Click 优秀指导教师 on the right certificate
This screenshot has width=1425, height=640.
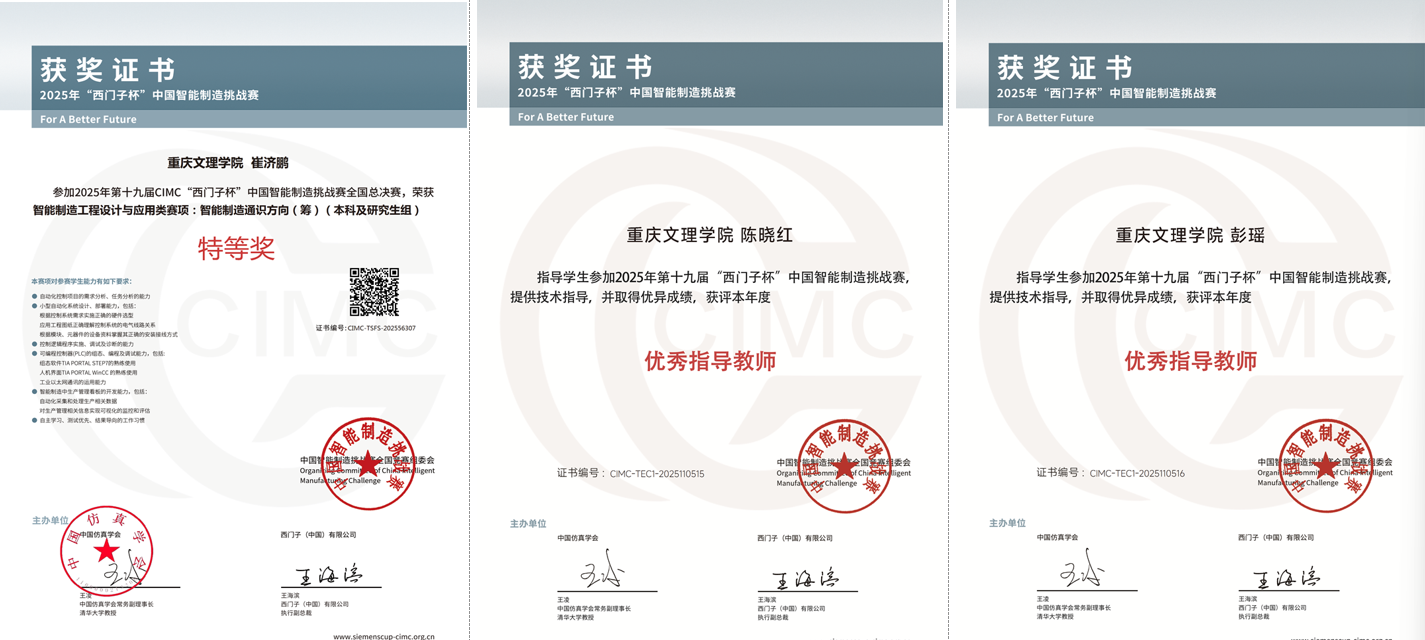tap(1190, 361)
